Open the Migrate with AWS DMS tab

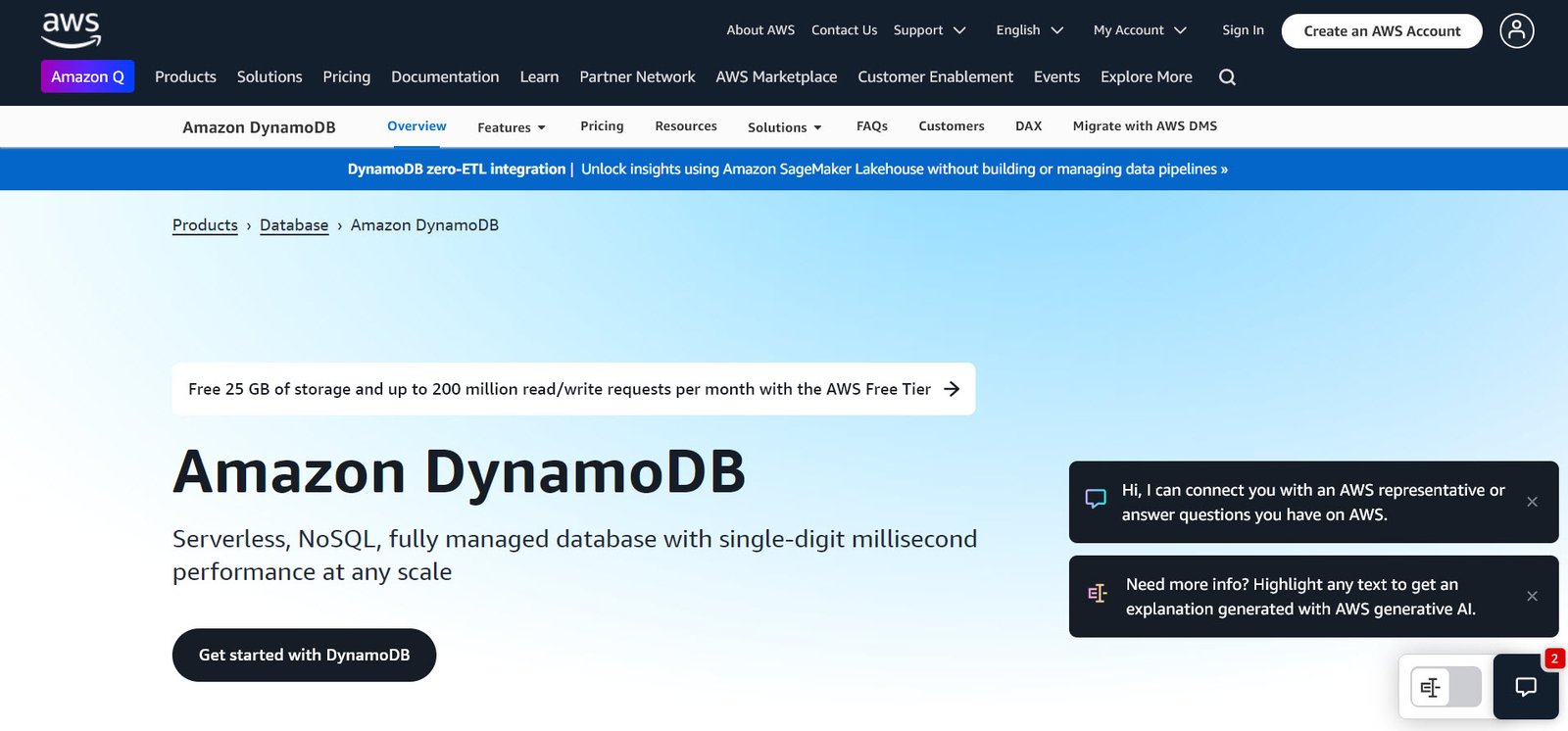tap(1145, 126)
